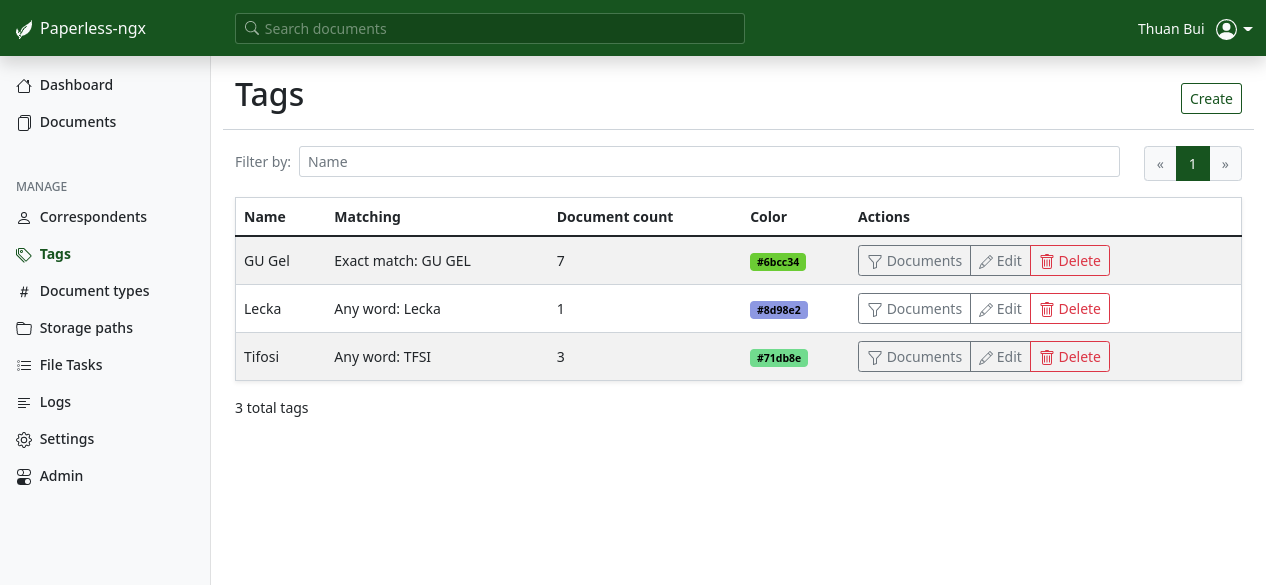Click the Filter by Name input field
Screen dimensions: 1266x585
(x=709, y=162)
